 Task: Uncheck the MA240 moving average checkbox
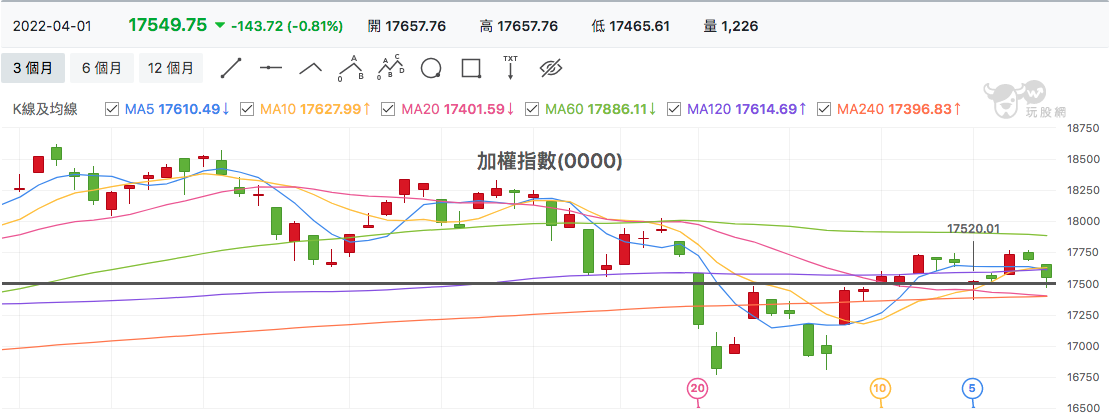pos(824,109)
